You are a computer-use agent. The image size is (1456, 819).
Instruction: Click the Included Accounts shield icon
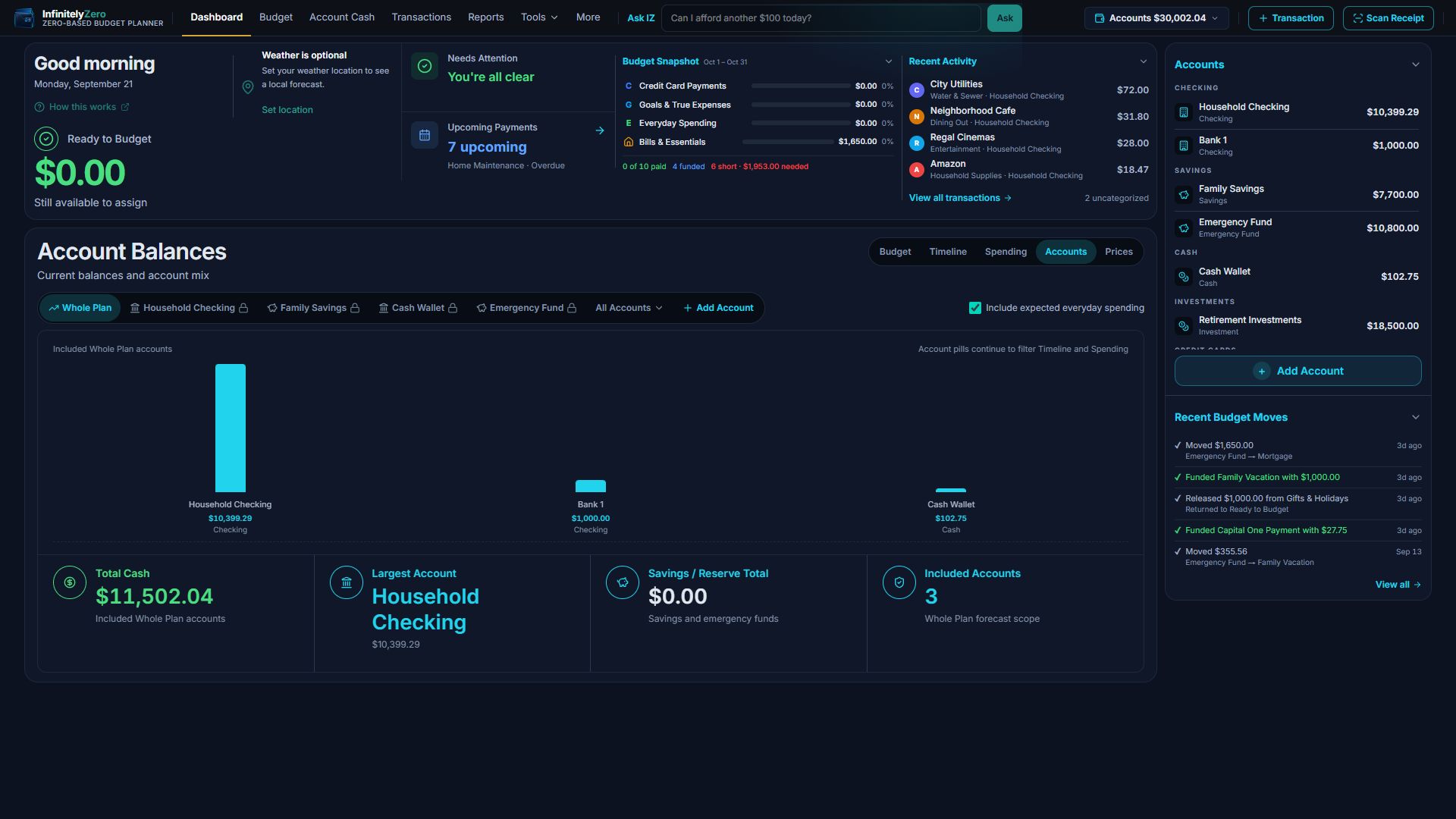pyautogui.click(x=899, y=582)
